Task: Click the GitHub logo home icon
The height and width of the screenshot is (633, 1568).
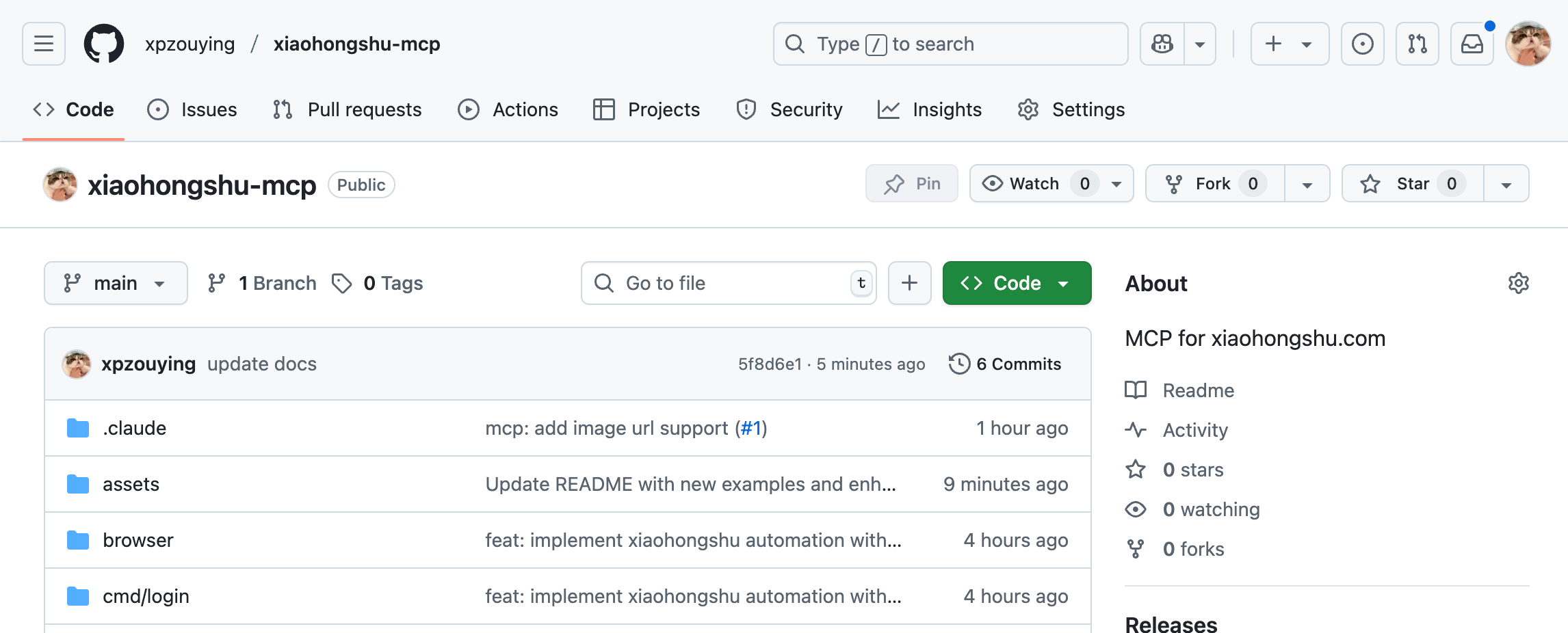Action: click(x=104, y=44)
